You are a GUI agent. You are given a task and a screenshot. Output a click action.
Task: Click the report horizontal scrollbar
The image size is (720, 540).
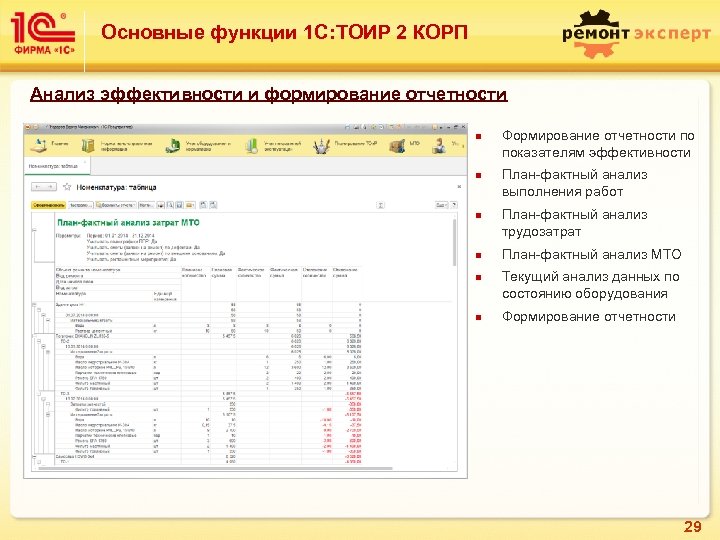(216, 469)
